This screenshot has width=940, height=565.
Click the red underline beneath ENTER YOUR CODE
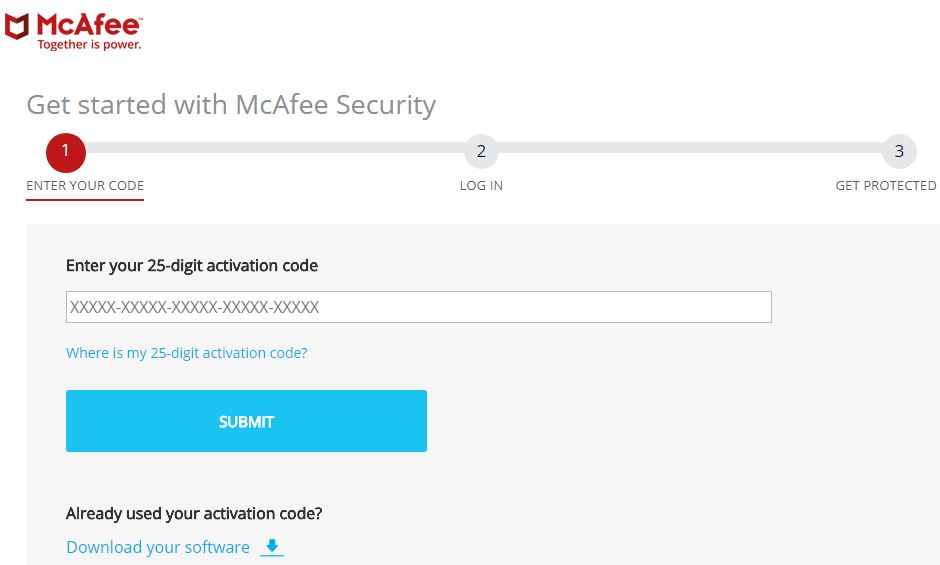(x=85, y=199)
